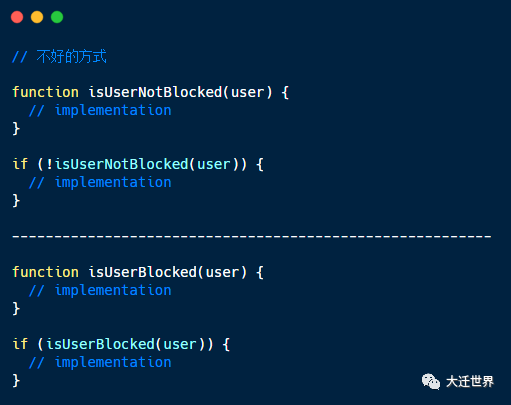Image resolution: width=511 pixels, height=405 pixels.
Task: Click the dashed separator line
Action: click(x=252, y=236)
